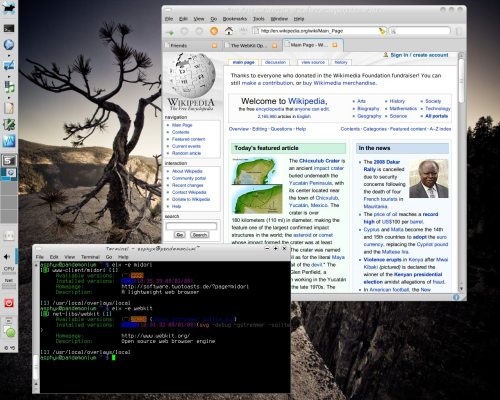
Task: Focus the Wikipedia sidebar search box
Action: [x=191, y=226]
